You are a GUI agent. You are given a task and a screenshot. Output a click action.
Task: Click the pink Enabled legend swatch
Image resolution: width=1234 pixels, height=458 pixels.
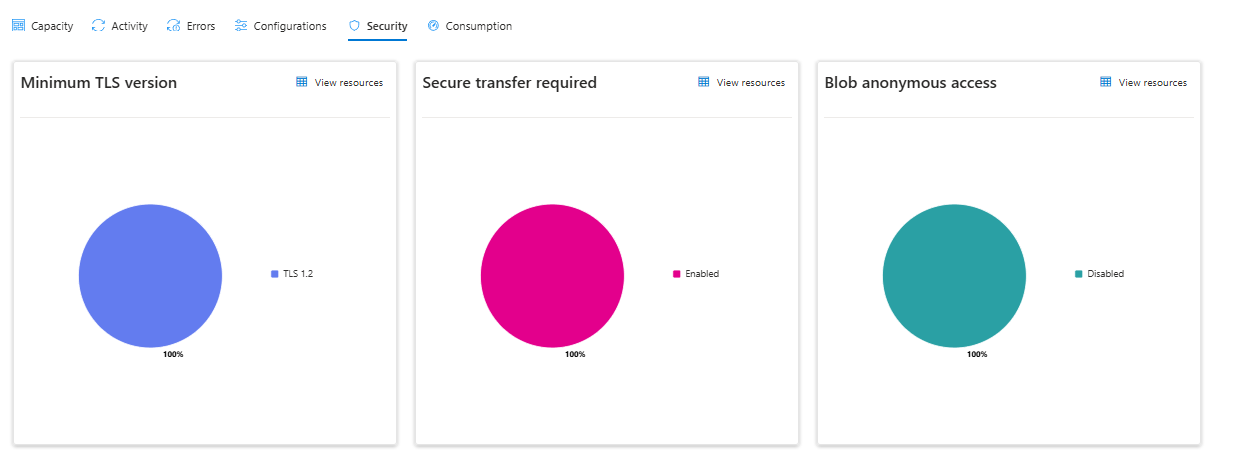pos(677,274)
